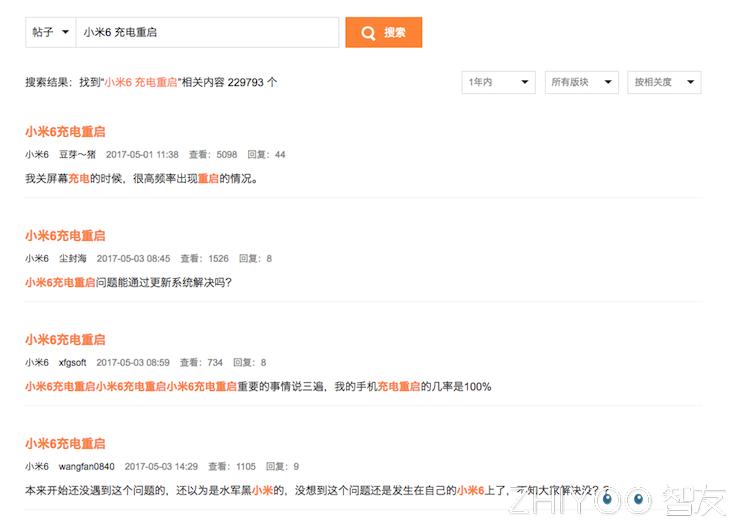Click the dropdown arrow beside 所有版块

[x=608, y=82]
